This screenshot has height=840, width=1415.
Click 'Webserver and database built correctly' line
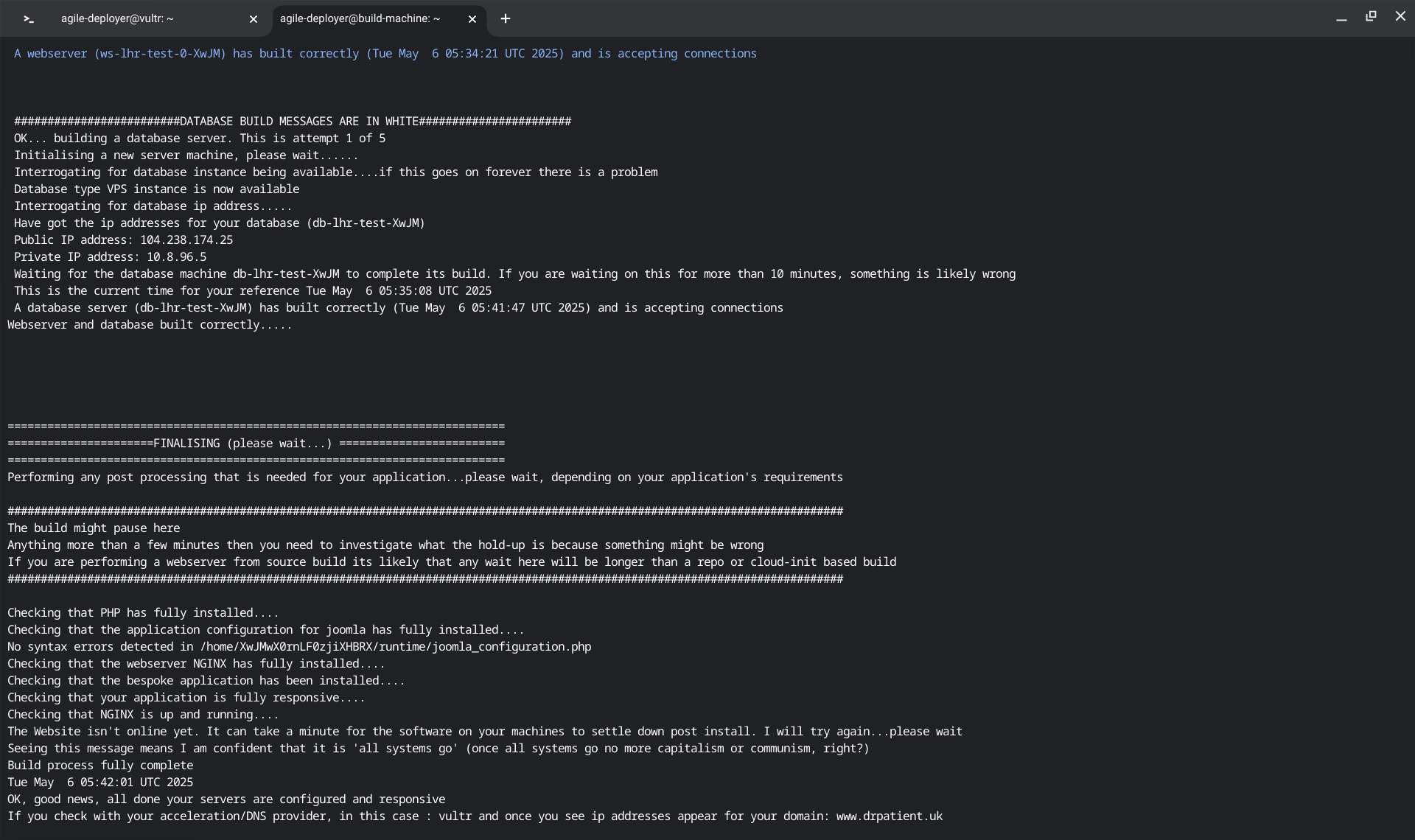click(150, 325)
